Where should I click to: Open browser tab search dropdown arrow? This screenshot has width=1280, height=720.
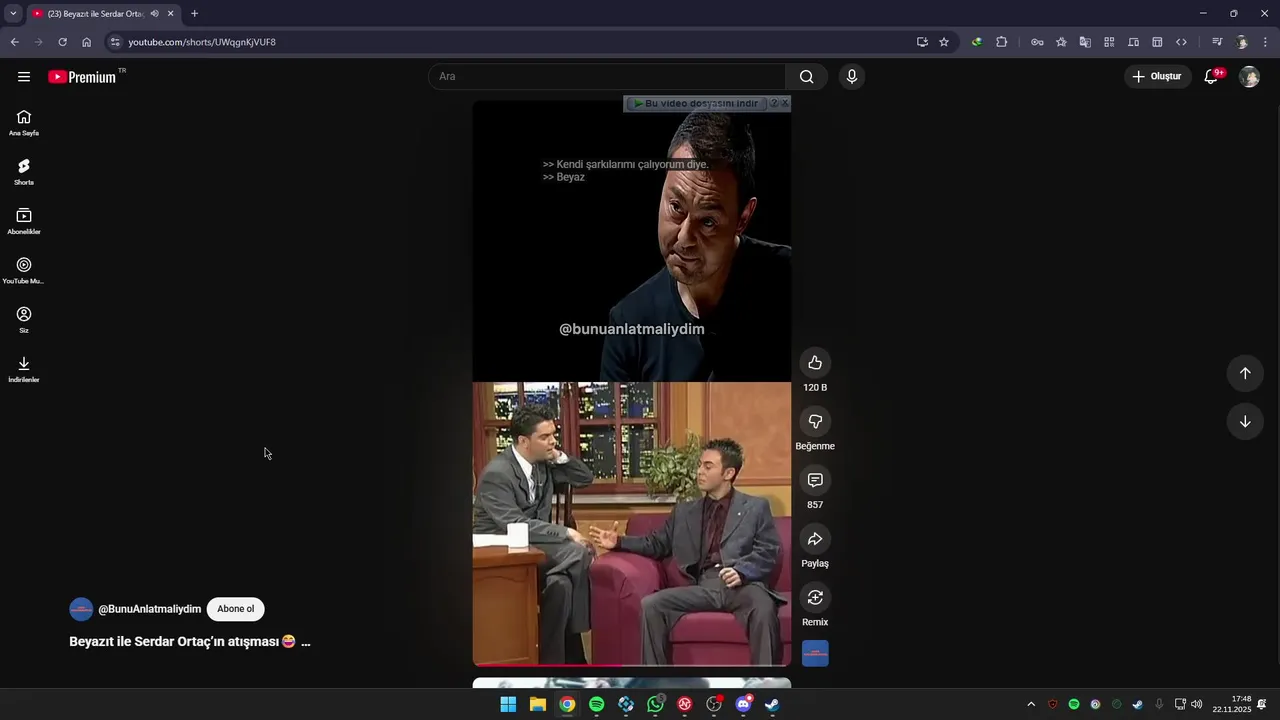tap(13, 14)
